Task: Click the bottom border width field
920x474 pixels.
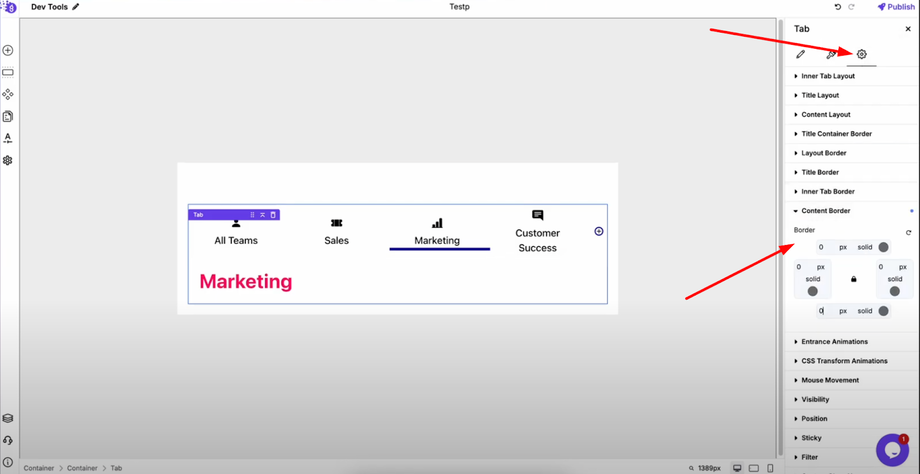Action: (826, 311)
